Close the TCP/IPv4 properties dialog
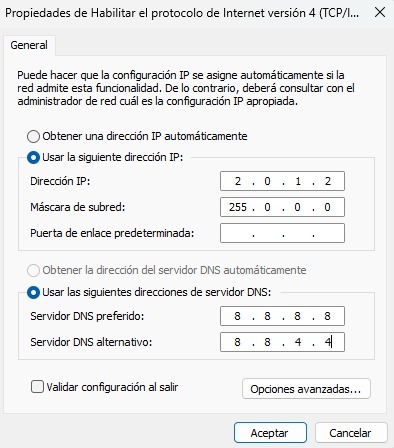Screen dimensions: 394x448 [380, 13]
